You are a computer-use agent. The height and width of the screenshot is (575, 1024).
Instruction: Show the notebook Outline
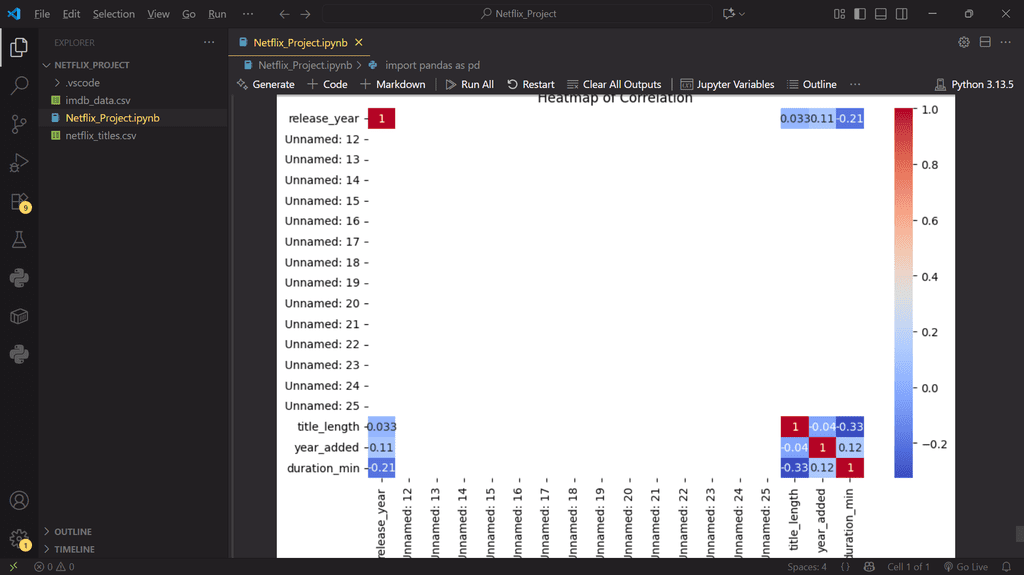[812, 84]
